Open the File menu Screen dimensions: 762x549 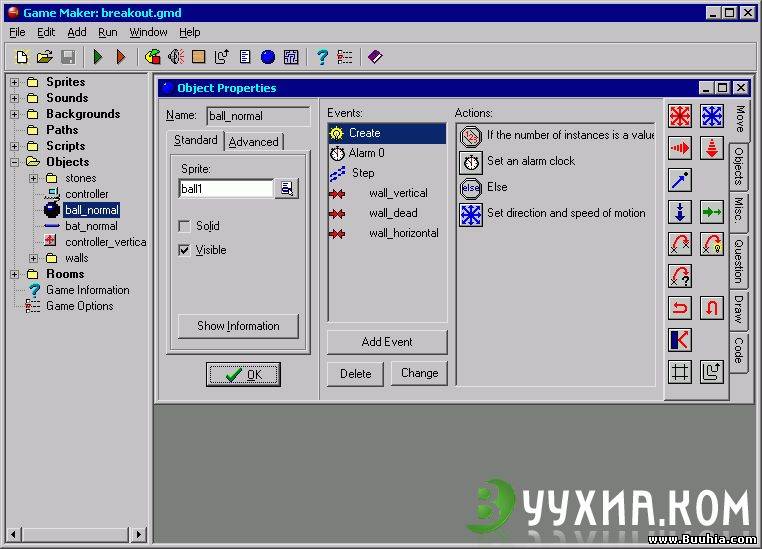pyautogui.click(x=17, y=32)
